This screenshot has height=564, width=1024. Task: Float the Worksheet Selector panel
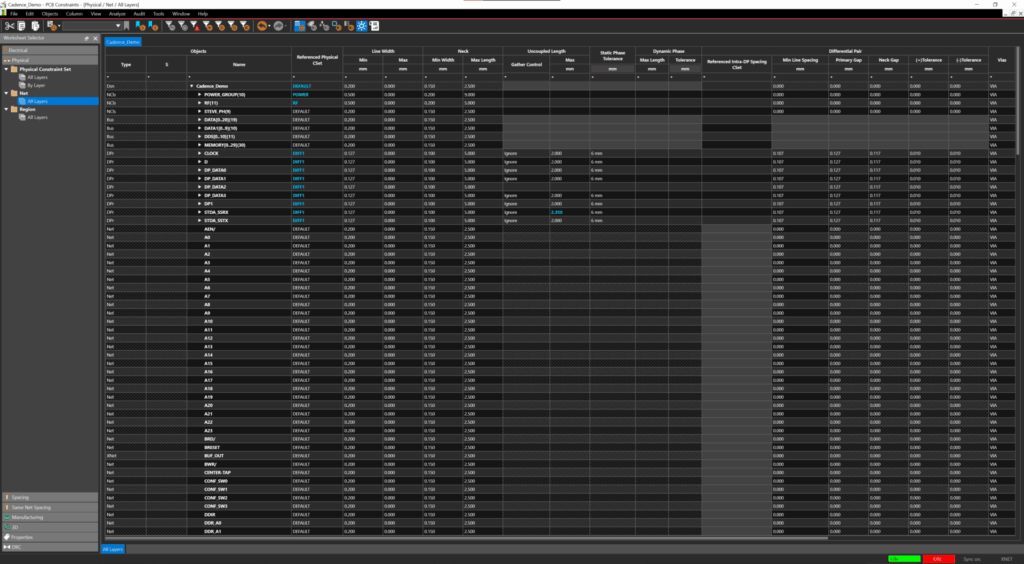pos(86,39)
